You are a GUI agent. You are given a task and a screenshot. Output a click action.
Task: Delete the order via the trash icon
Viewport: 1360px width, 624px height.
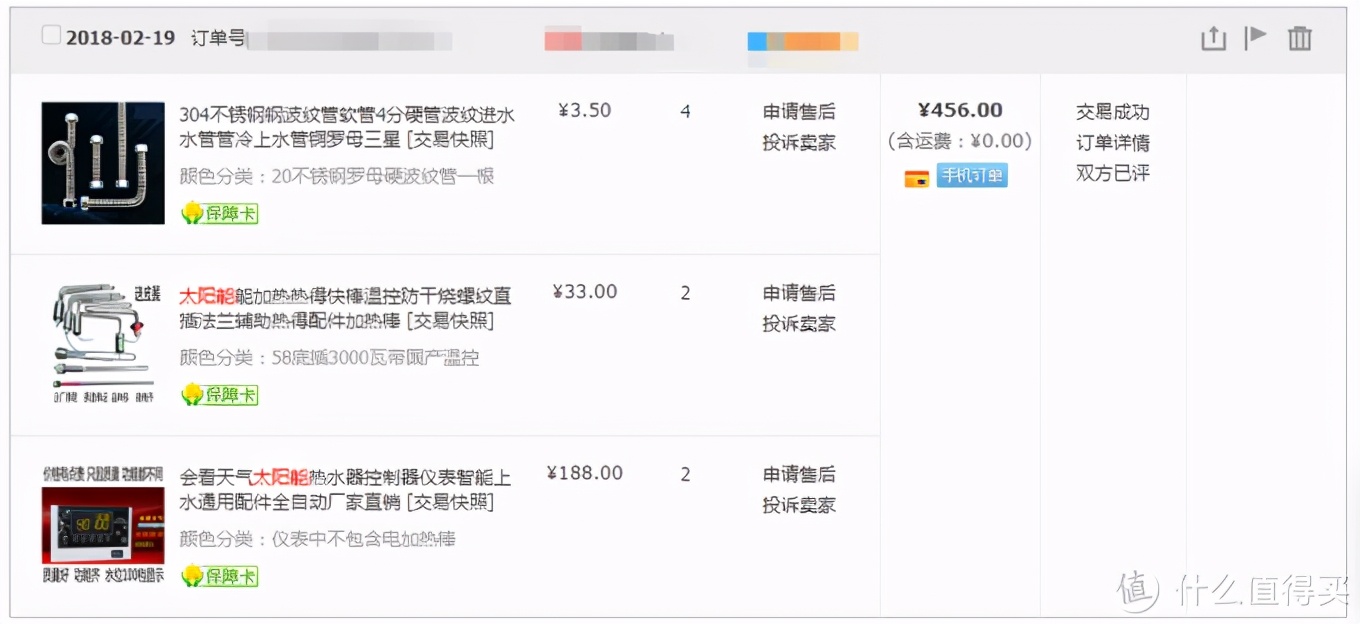click(x=1299, y=38)
